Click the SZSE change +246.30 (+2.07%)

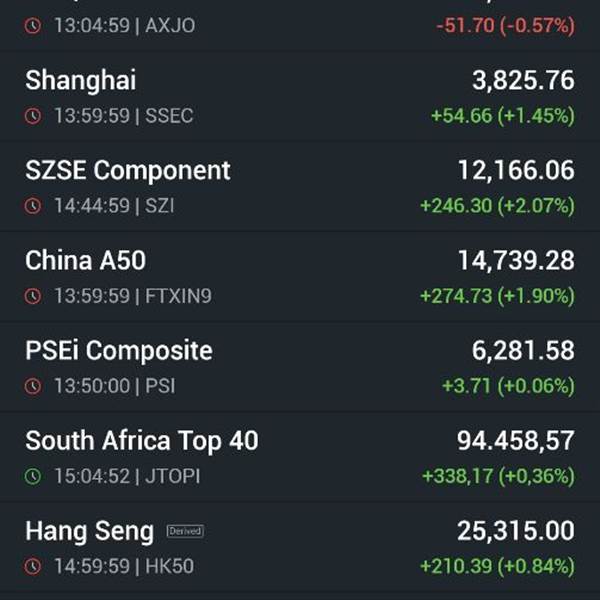[x=497, y=206]
